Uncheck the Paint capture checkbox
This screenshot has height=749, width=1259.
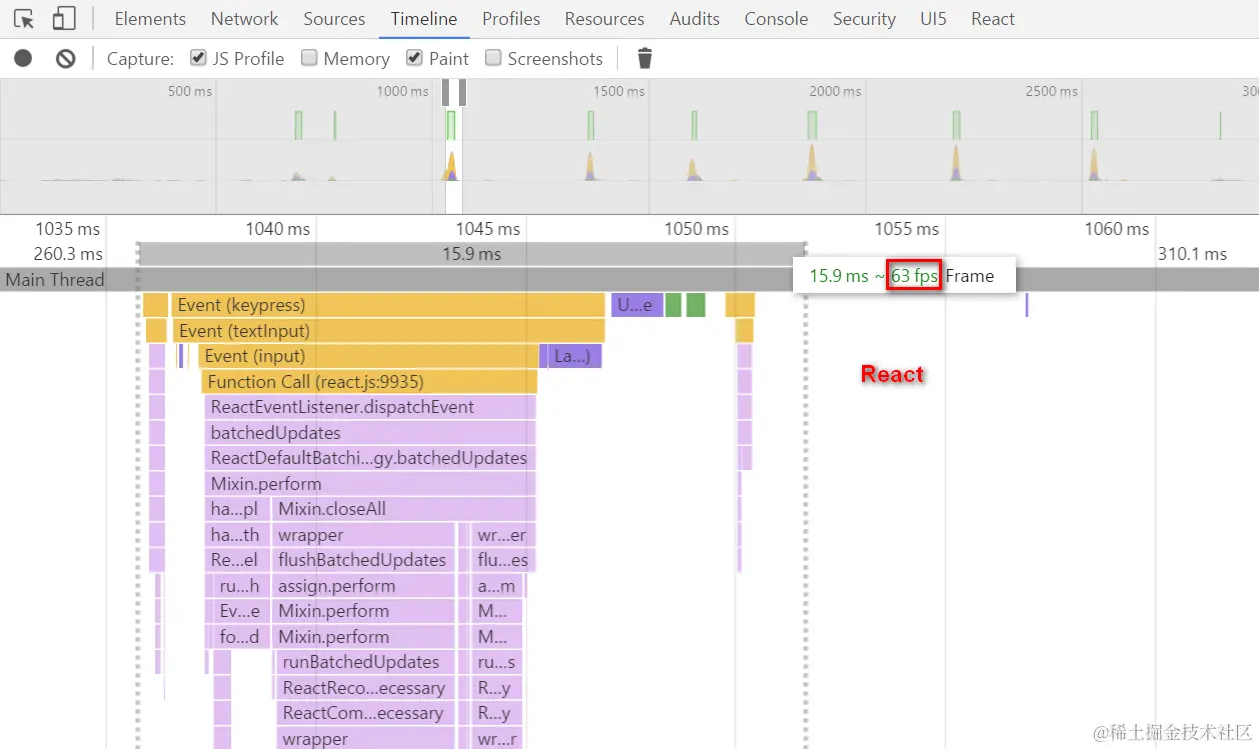pyautogui.click(x=414, y=58)
